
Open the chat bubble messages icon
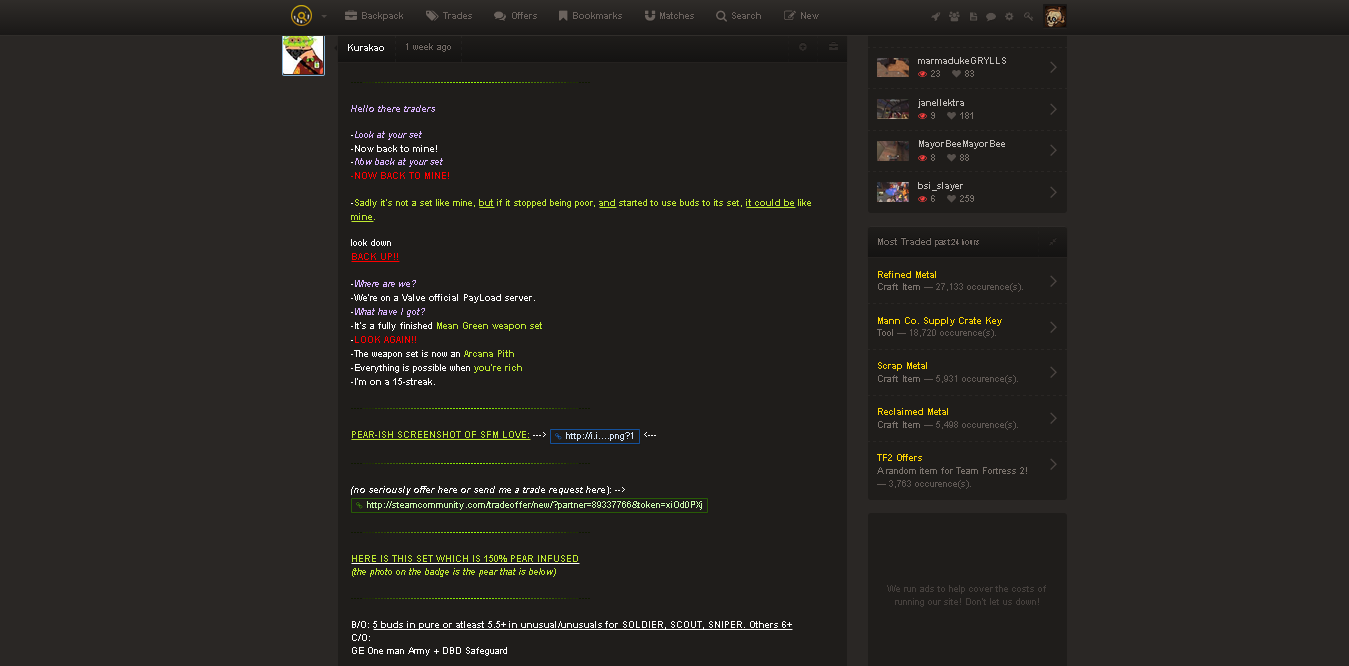[991, 17]
